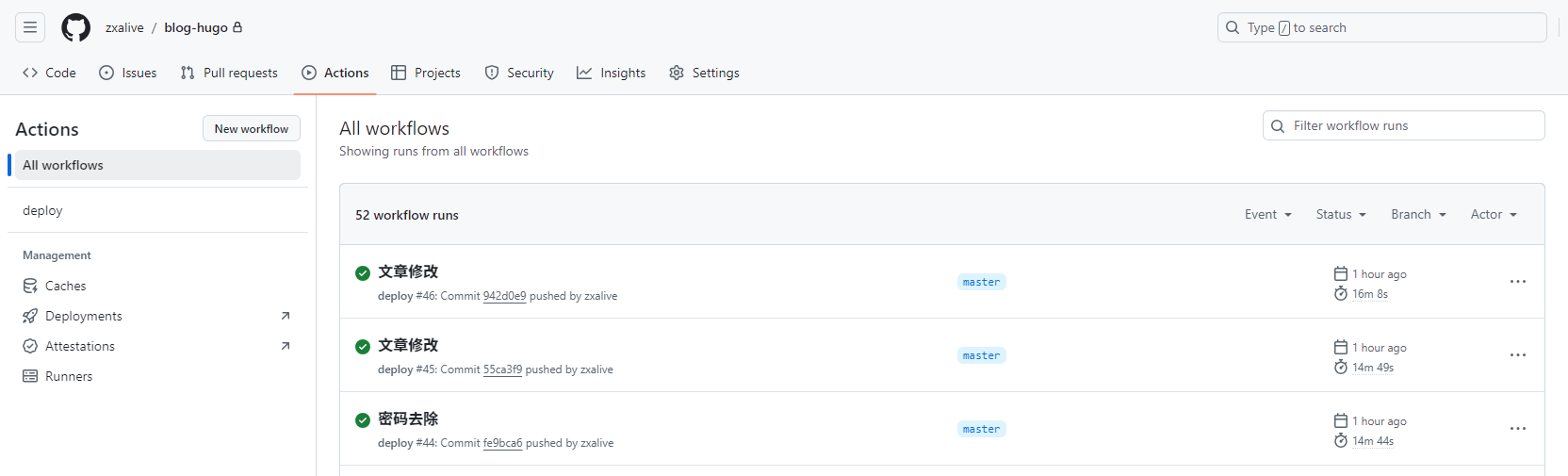Click the three-dot menu for deploy #45
1568x476 pixels.
coord(1517,355)
